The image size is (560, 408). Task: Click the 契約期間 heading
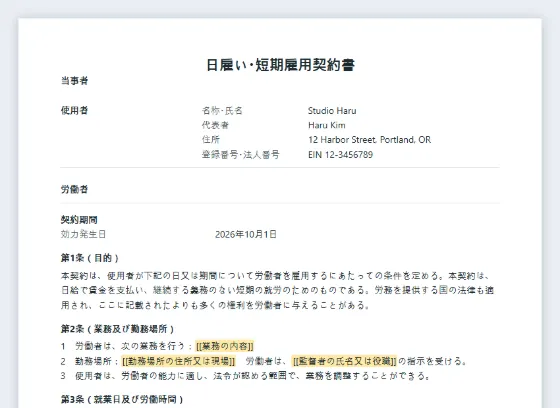click(79, 220)
